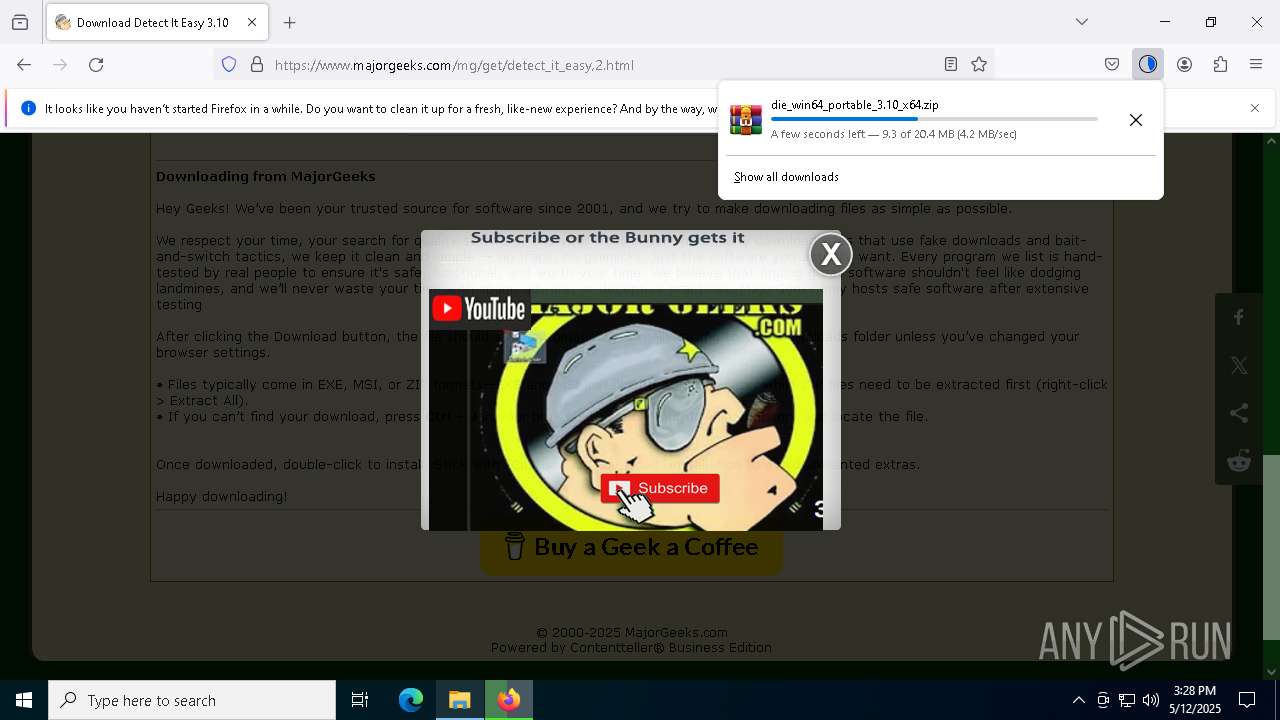Toggle the downloads panel toolbar button

click(x=1148, y=65)
